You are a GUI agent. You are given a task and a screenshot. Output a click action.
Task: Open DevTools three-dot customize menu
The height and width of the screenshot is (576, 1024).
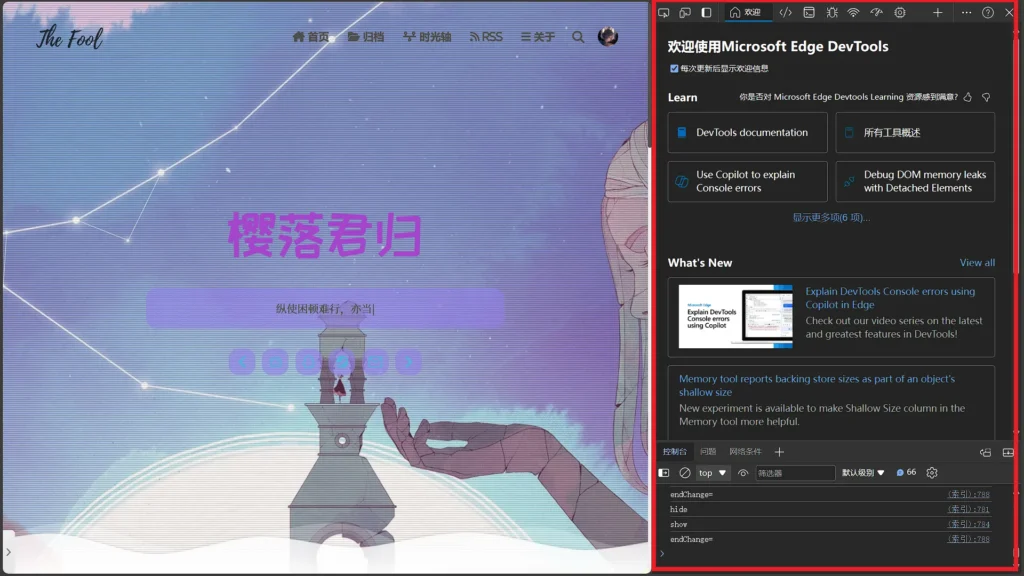pos(967,12)
